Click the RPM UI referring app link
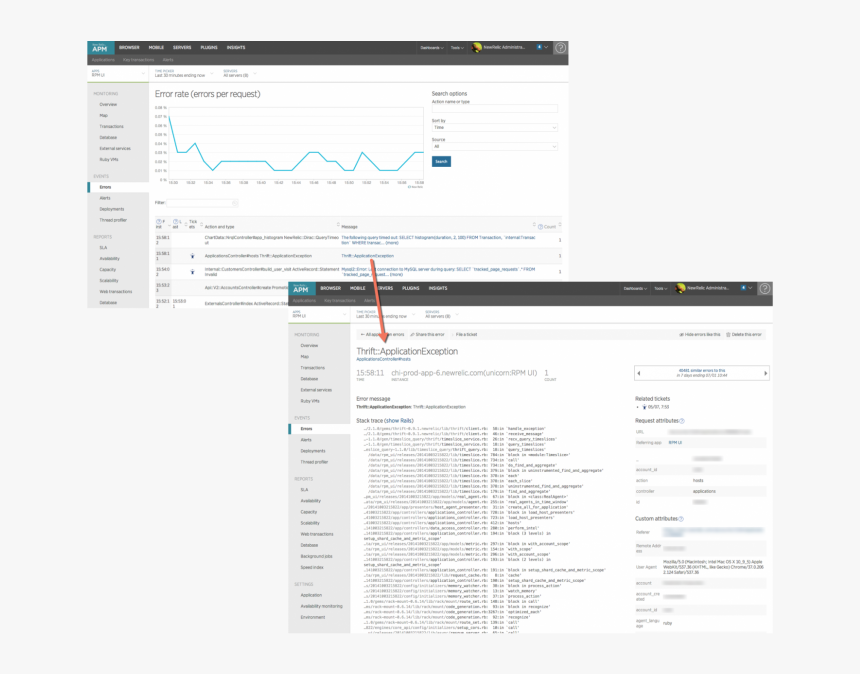860x674 pixels. tap(675, 443)
